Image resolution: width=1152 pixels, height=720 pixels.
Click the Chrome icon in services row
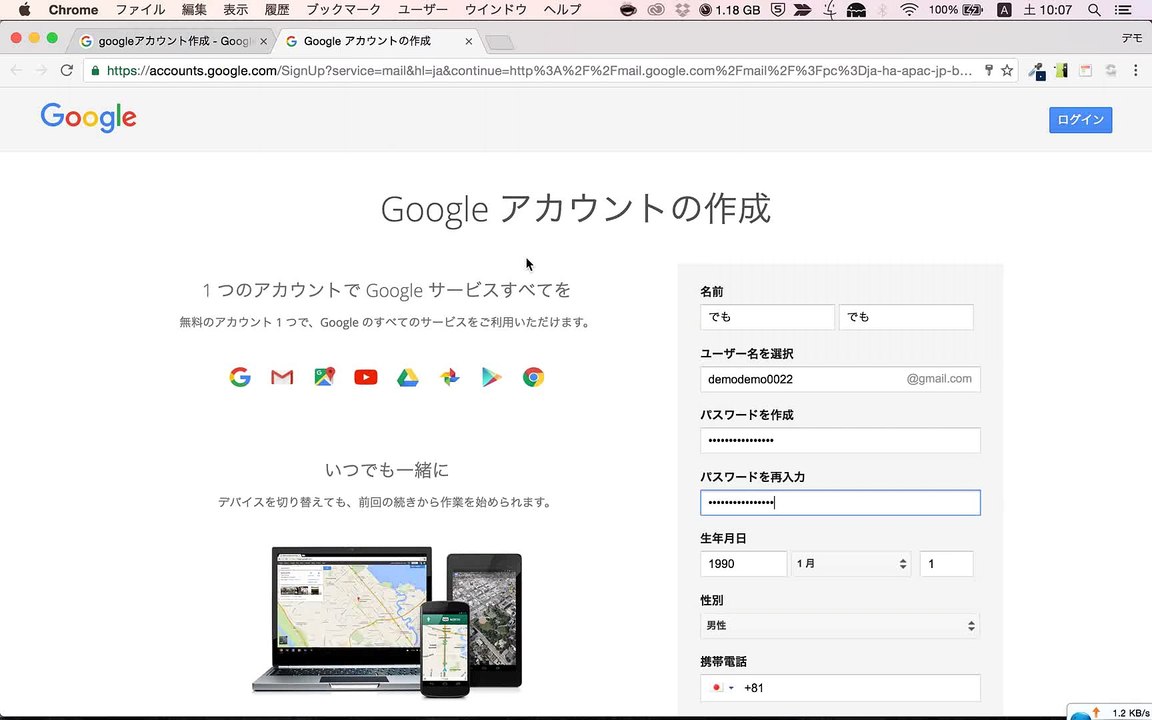(533, 377)
